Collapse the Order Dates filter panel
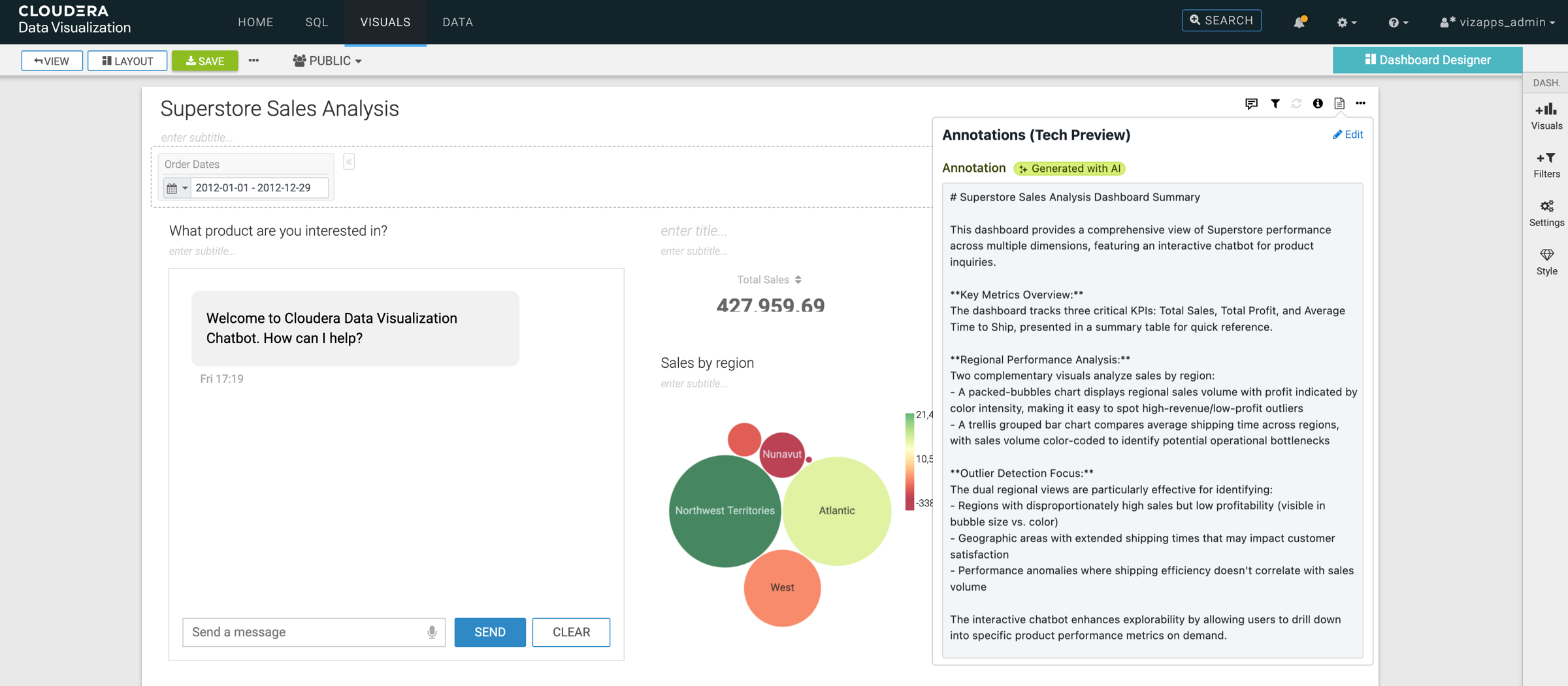Image resolution: width=1568 pixels, height=686 pixels. 349,162
